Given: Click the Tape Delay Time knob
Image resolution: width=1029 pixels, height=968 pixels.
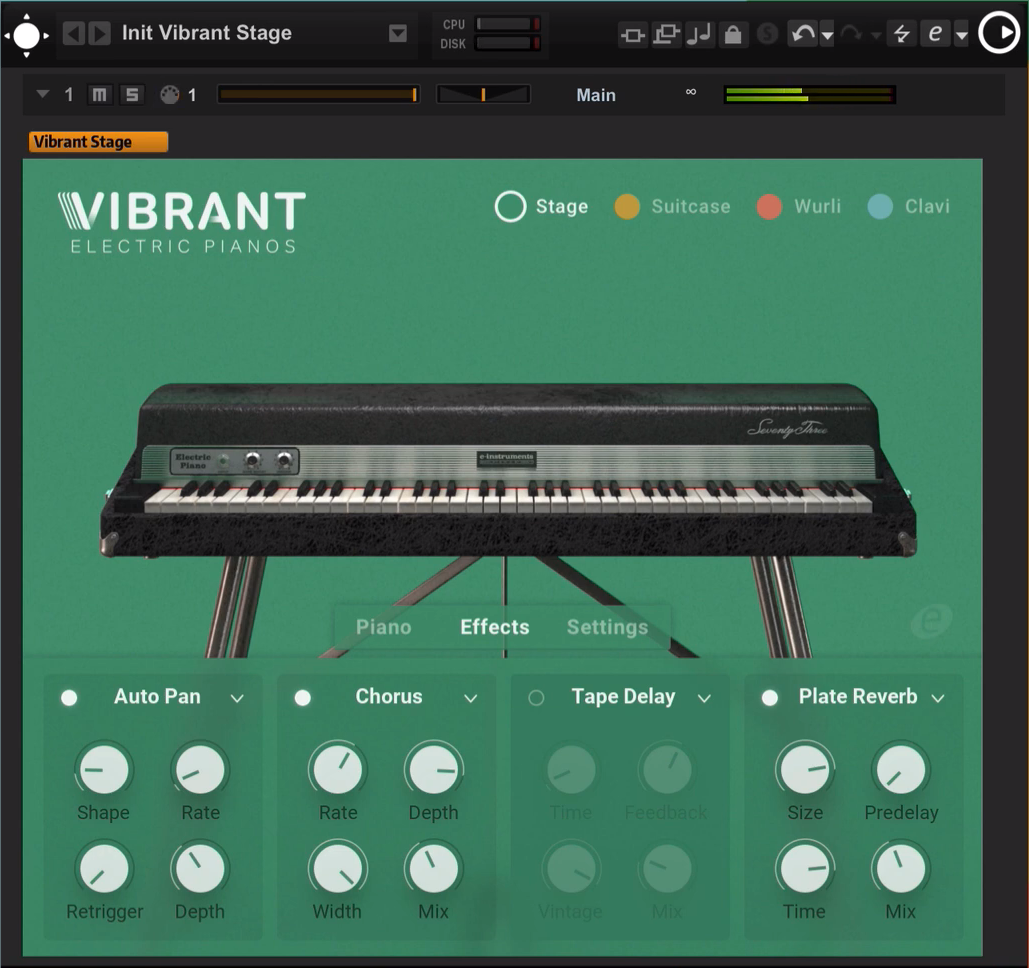Looking at the screenshot, I should [x=572, y=769].
